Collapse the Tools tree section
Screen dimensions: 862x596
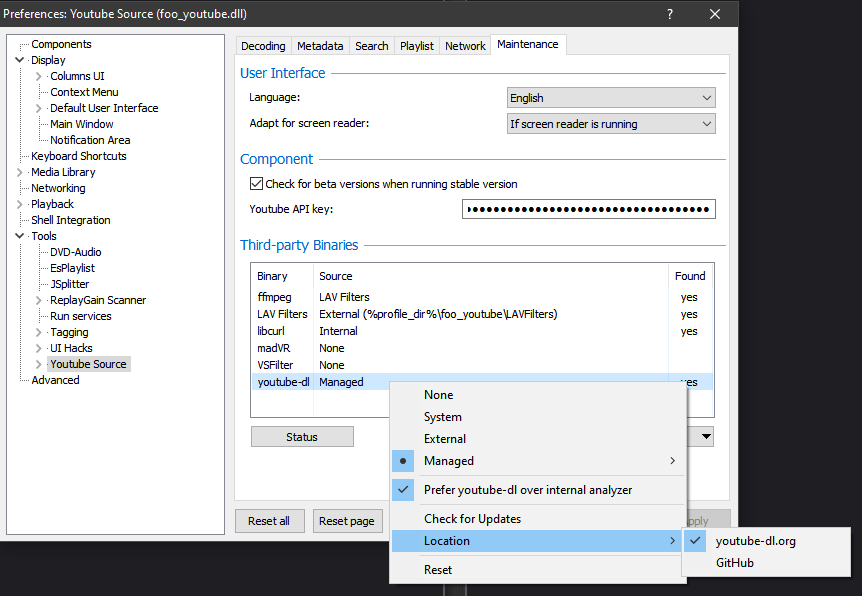(x=20, y=236)
